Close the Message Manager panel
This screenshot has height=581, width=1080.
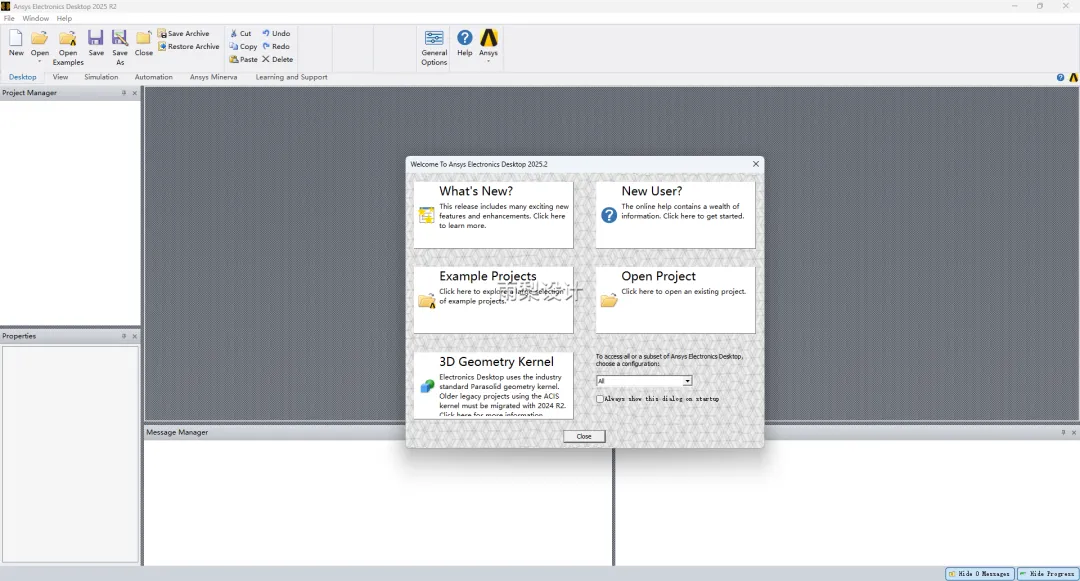click(1074, 432)
